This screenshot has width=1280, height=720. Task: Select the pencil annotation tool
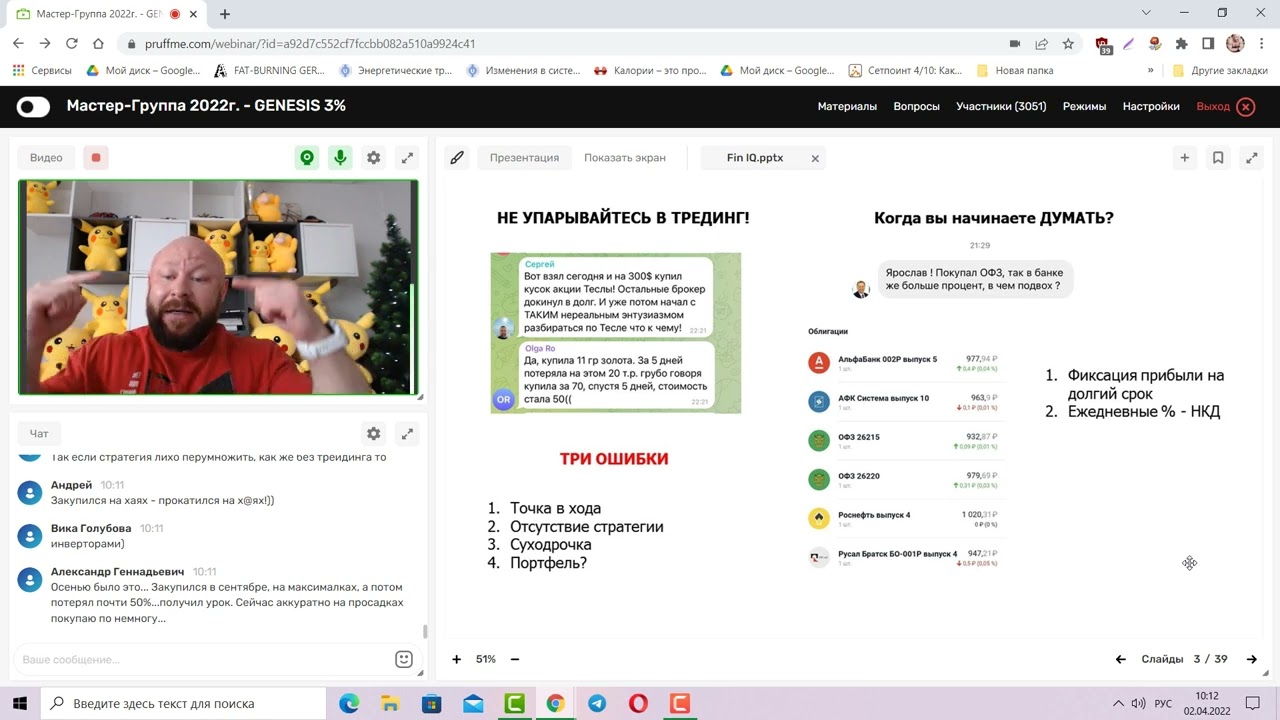(x=456, y=157)
